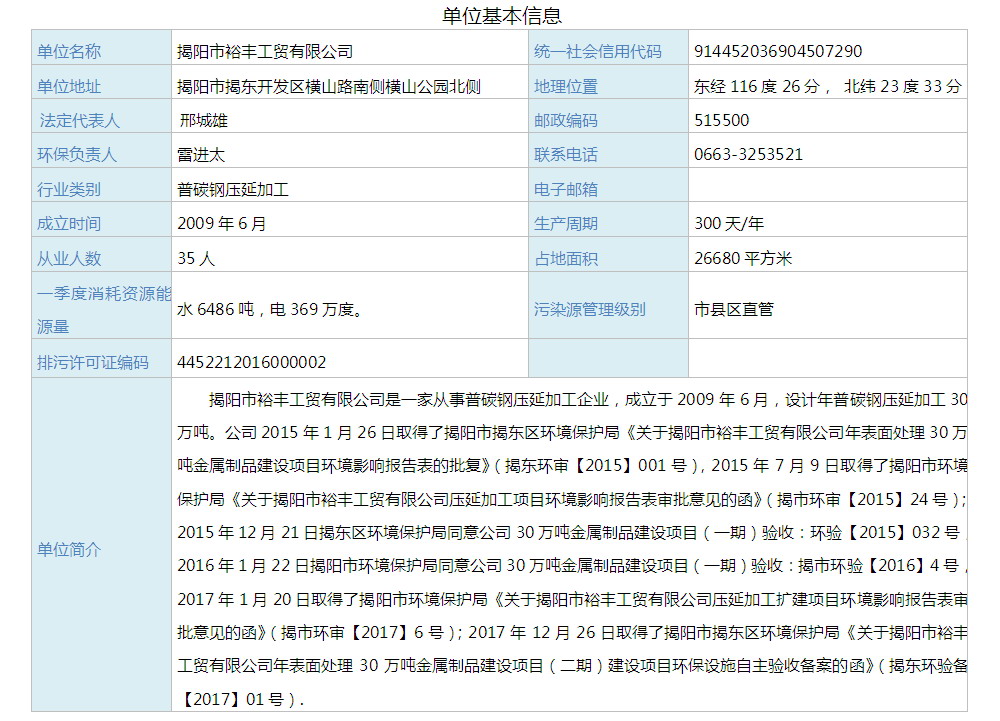Click the date 2009 年 6 月 in the 成立时间 row
The image size is (1000, 721).
[221, 224]
